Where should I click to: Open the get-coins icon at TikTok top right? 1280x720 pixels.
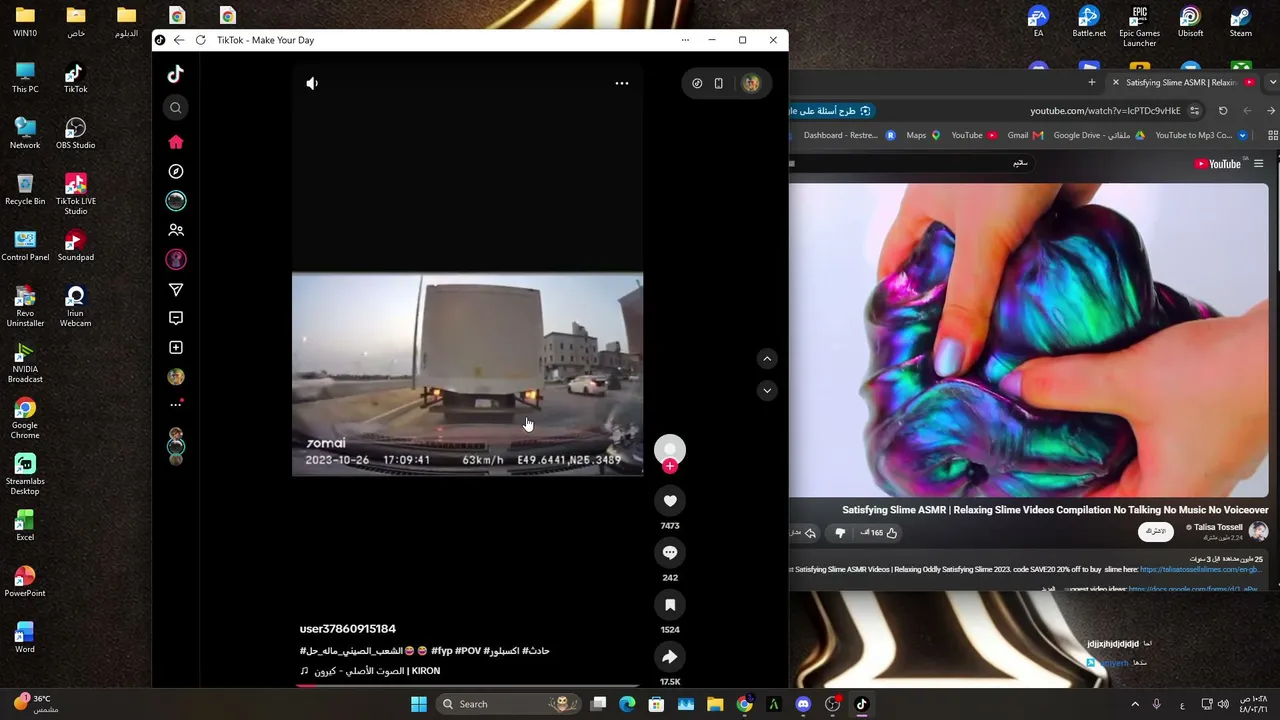tap(697, 84)
